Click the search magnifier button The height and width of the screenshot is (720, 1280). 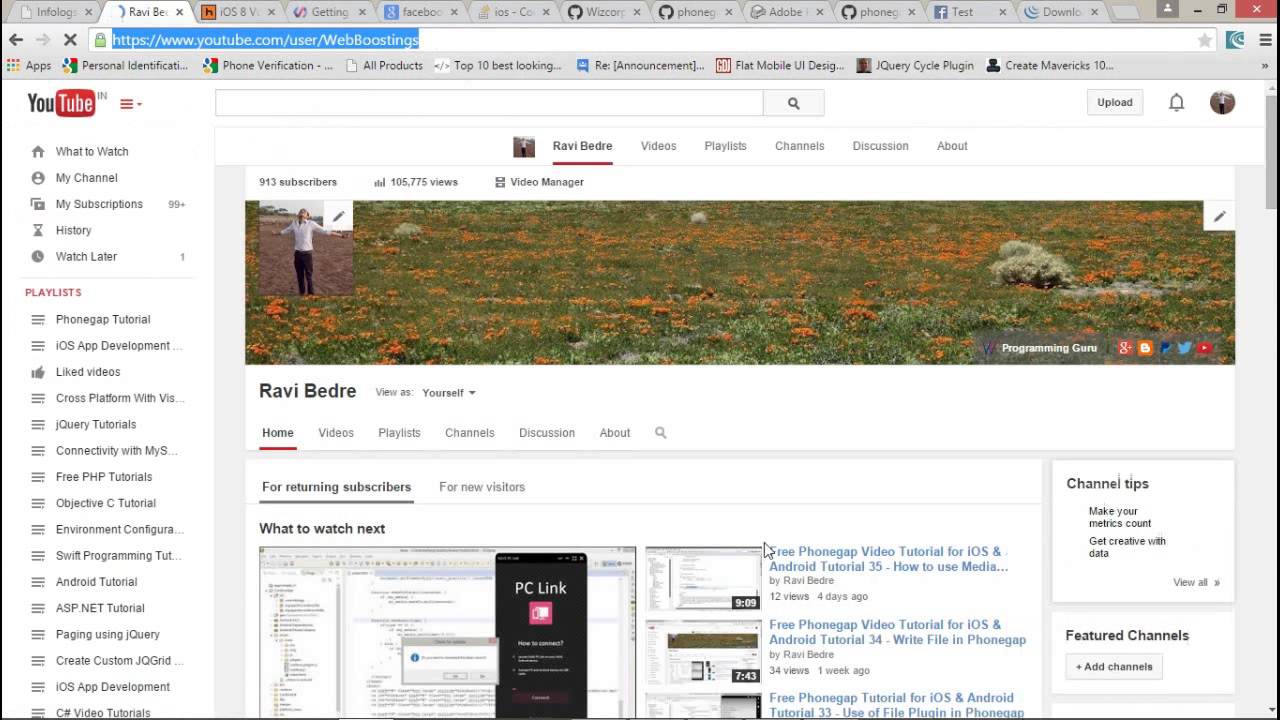793,103
